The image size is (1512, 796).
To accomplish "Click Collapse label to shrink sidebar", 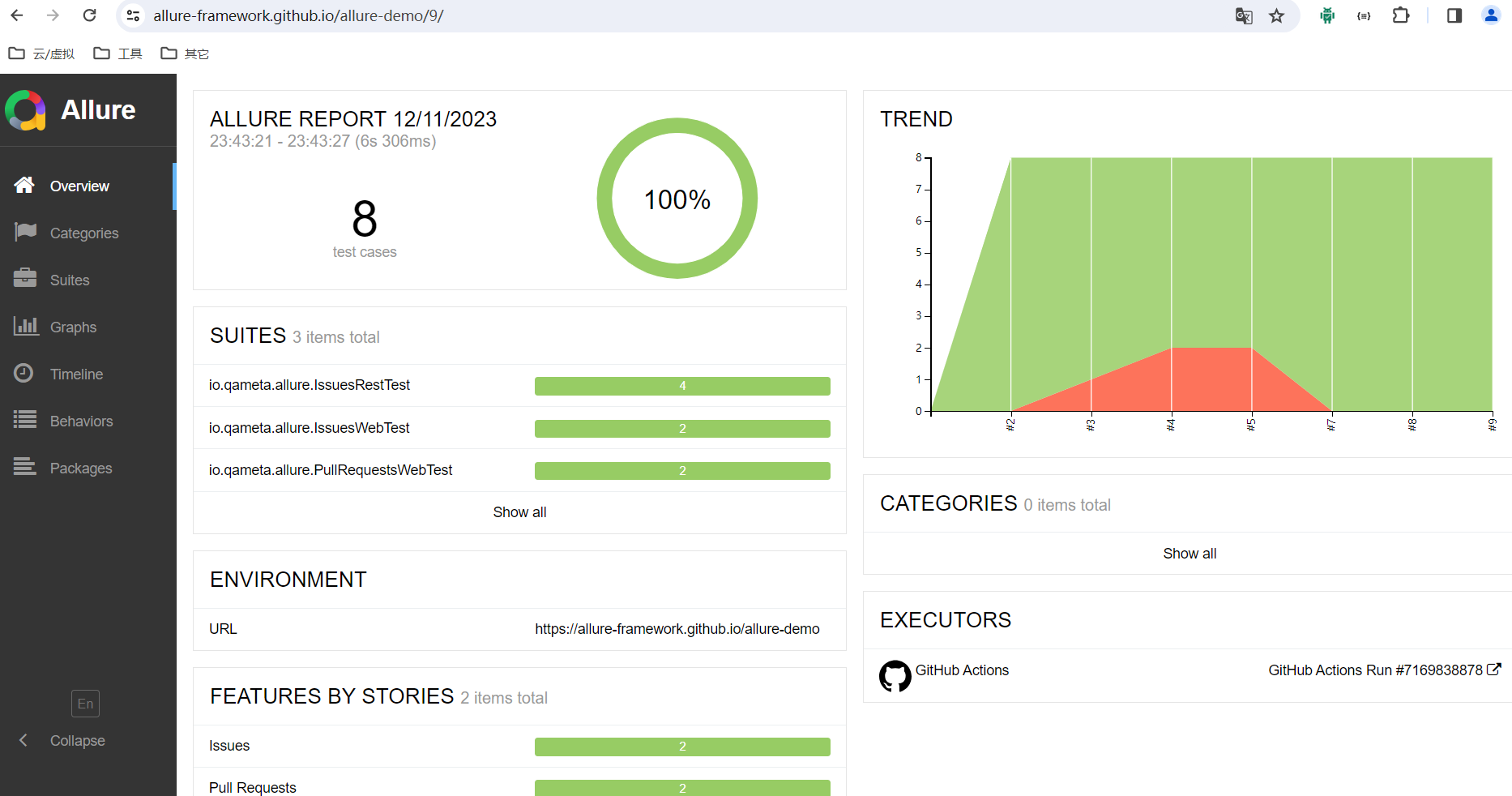I will 78,741.
